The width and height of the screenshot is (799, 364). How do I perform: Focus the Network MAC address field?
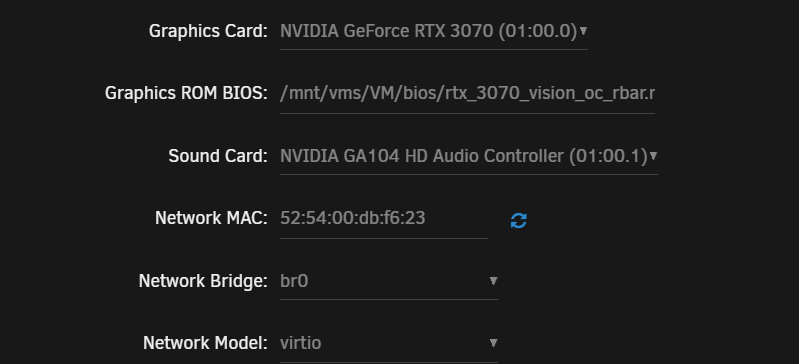pos(384,219)
